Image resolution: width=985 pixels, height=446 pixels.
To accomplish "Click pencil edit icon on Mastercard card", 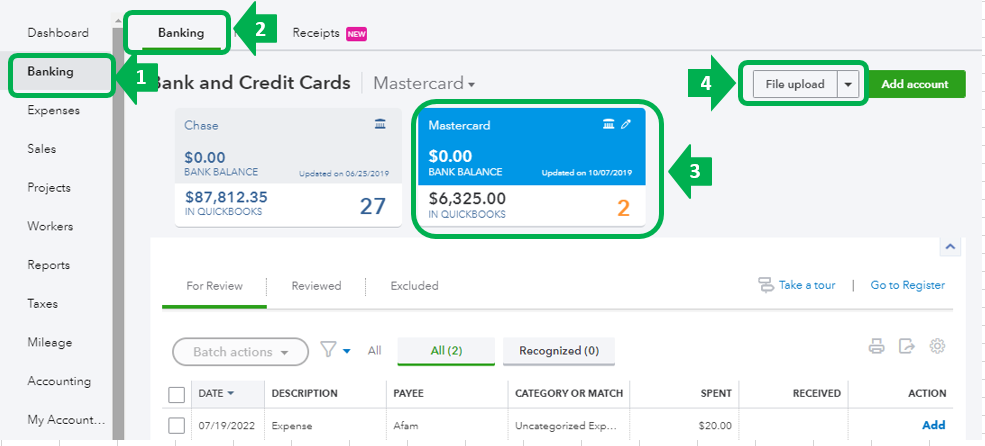I will 627,124.
